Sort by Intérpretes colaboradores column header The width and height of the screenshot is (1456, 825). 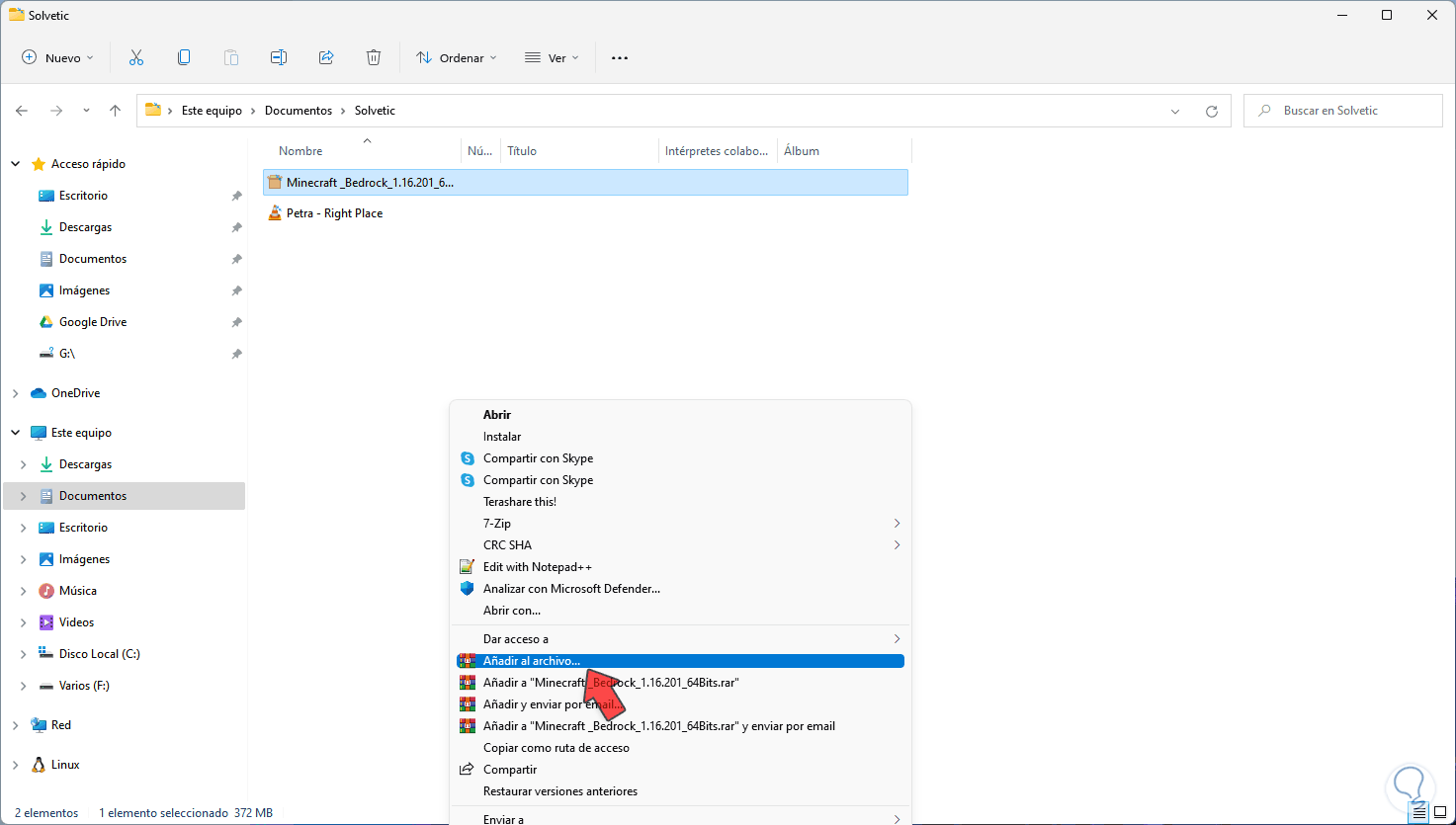pyautogui.click(x=718, y=151)
